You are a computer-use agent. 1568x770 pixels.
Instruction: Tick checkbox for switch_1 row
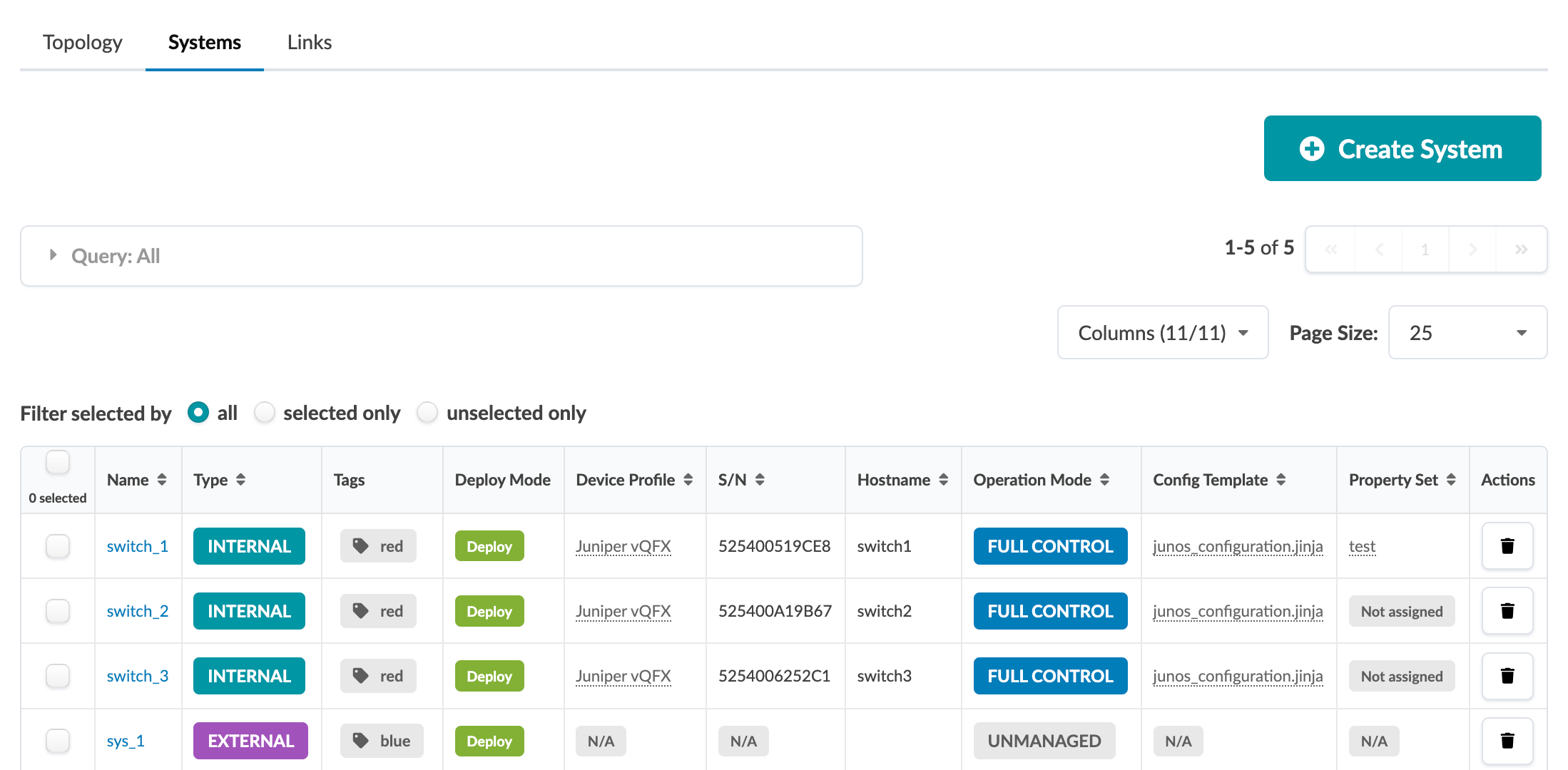(58, 546)
